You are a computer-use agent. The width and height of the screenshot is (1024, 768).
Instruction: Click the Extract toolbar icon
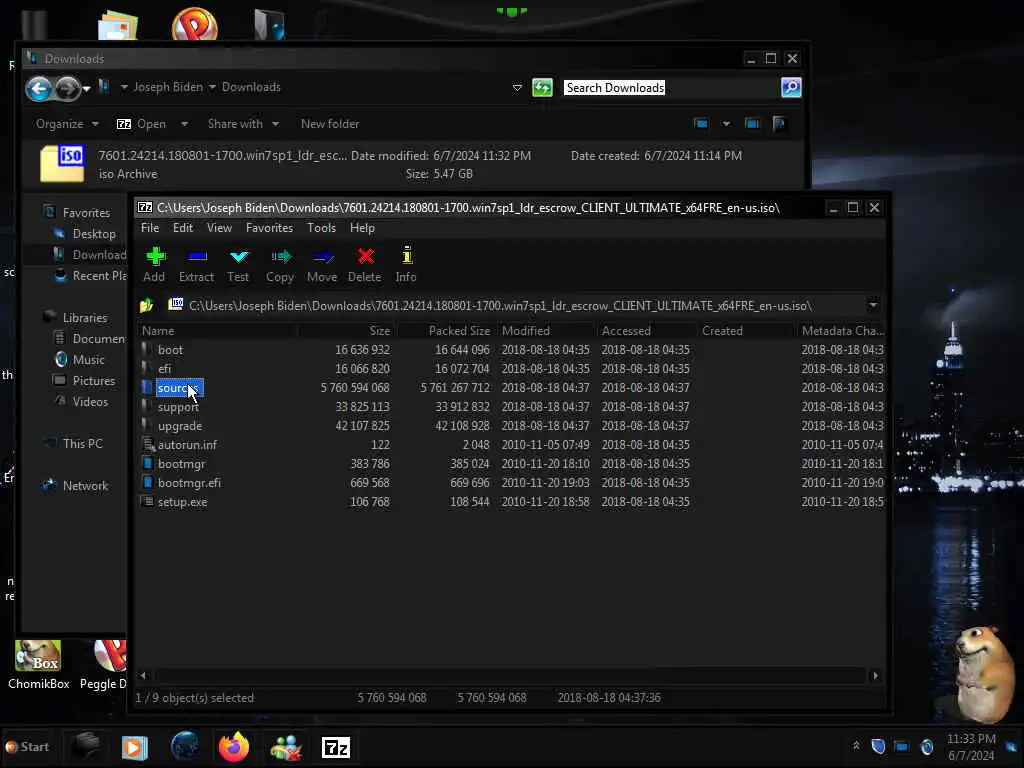point(197,264)
